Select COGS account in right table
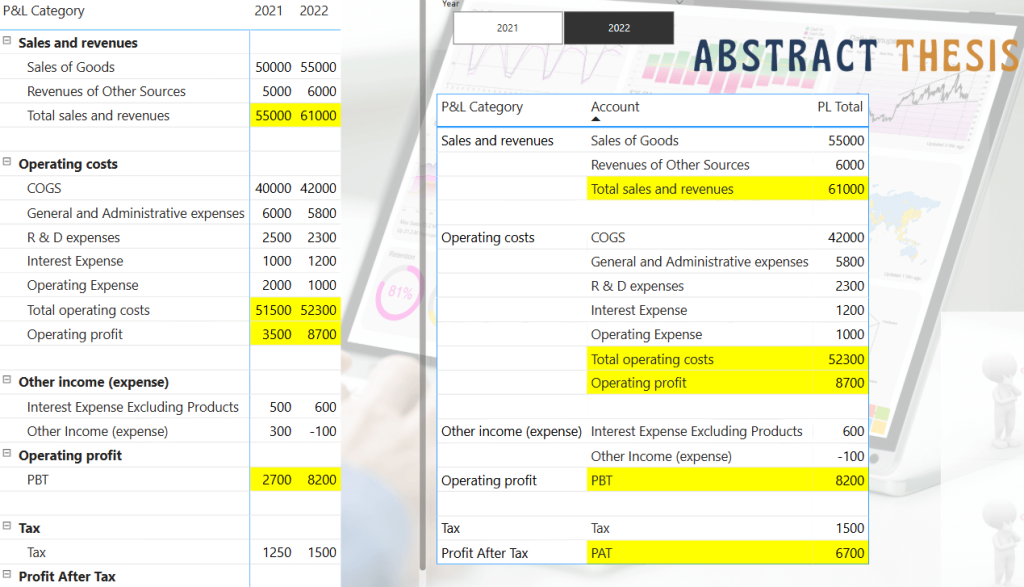 [x=608, y=238]
